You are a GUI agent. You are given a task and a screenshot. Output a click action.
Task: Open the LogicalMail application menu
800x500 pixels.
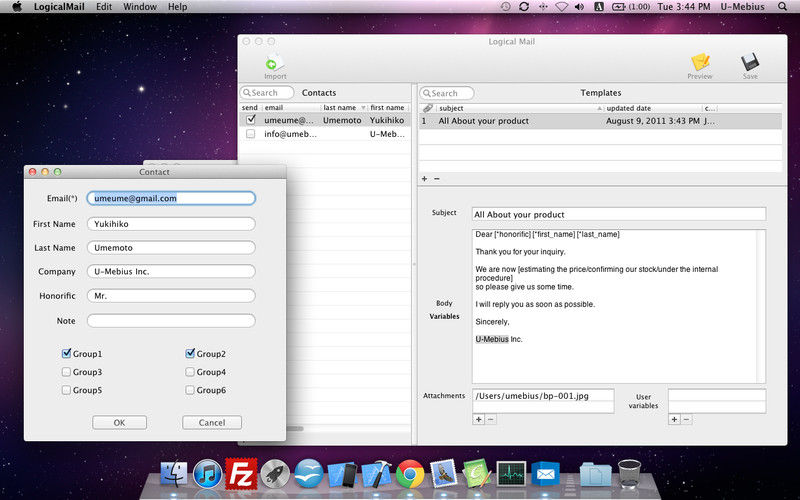[x=59, y=7]
